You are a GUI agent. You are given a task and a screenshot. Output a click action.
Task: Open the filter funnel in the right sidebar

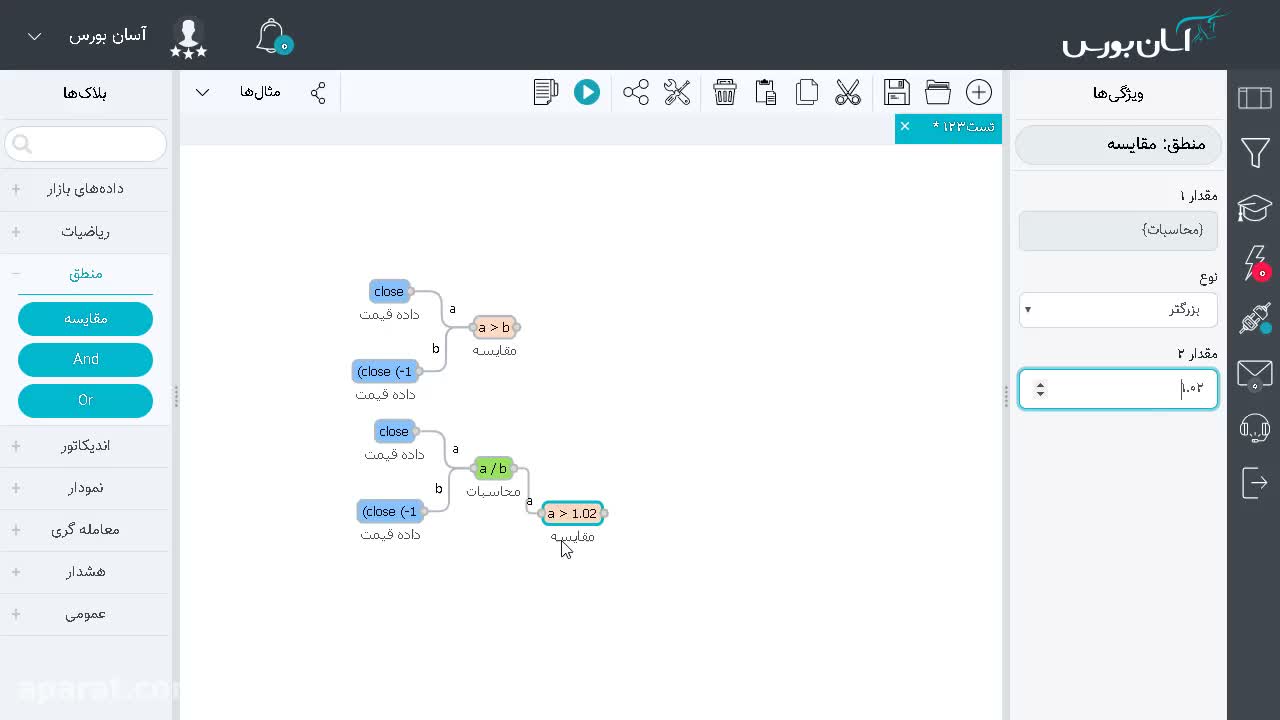[x=1255, y=153]
